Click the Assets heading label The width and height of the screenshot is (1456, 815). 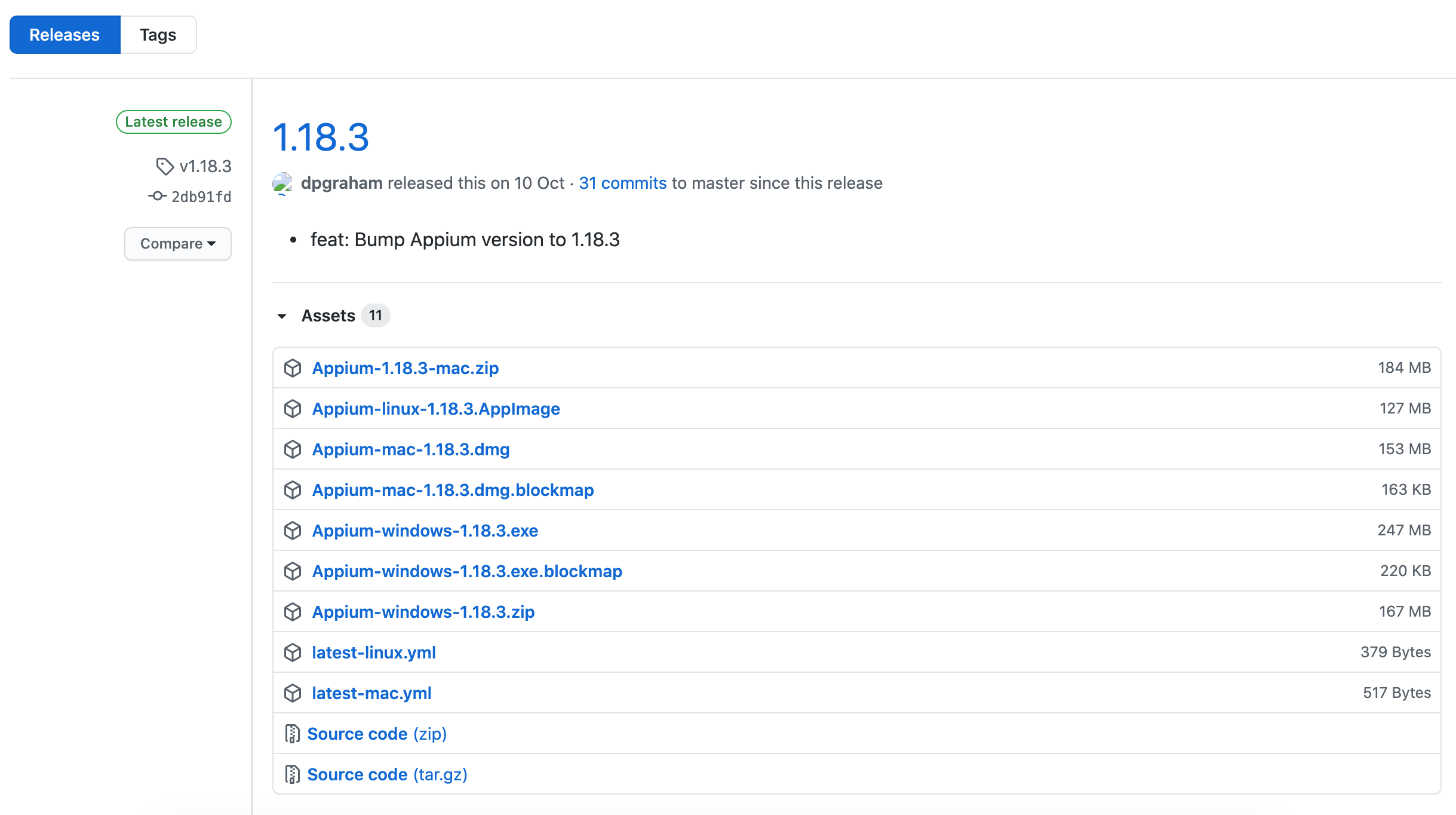coord(328,315)
